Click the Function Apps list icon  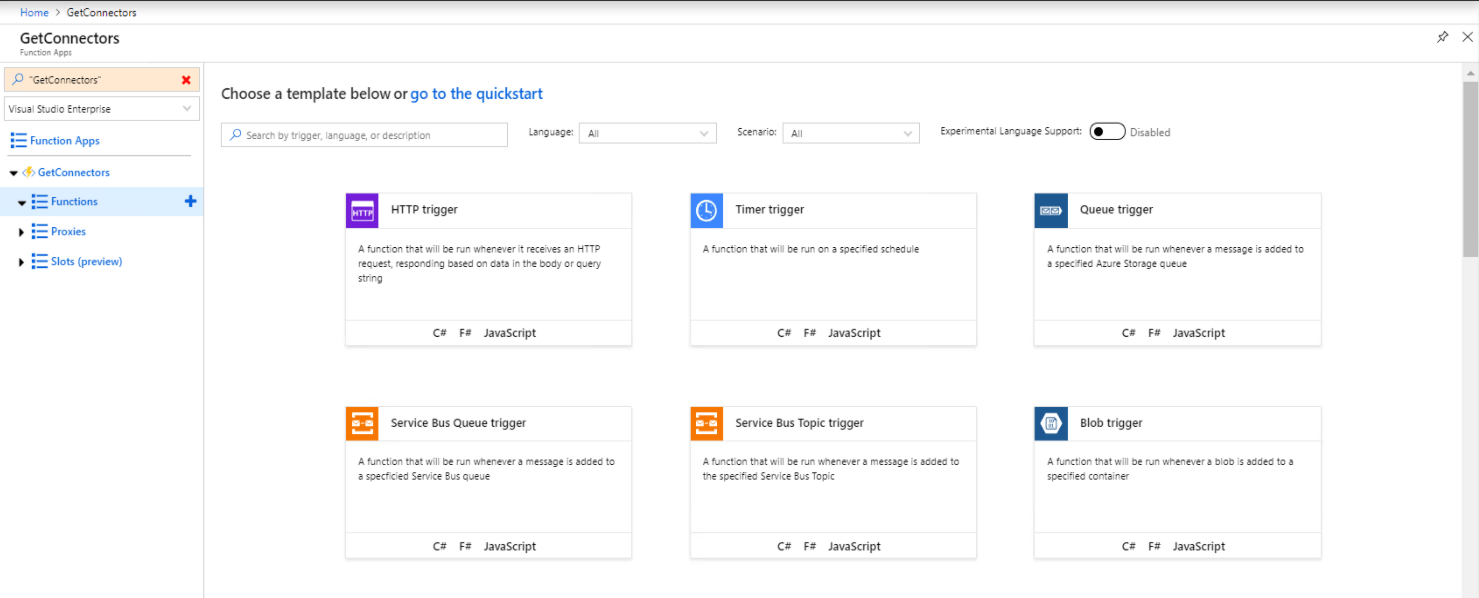click(x=18, y=140)
